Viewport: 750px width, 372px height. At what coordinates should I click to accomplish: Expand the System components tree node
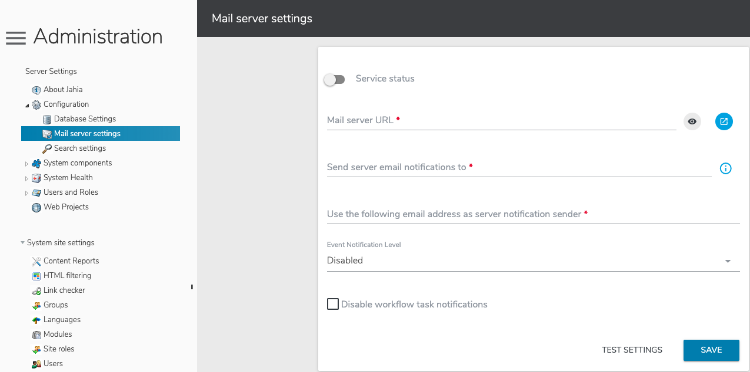pos(26,164)
